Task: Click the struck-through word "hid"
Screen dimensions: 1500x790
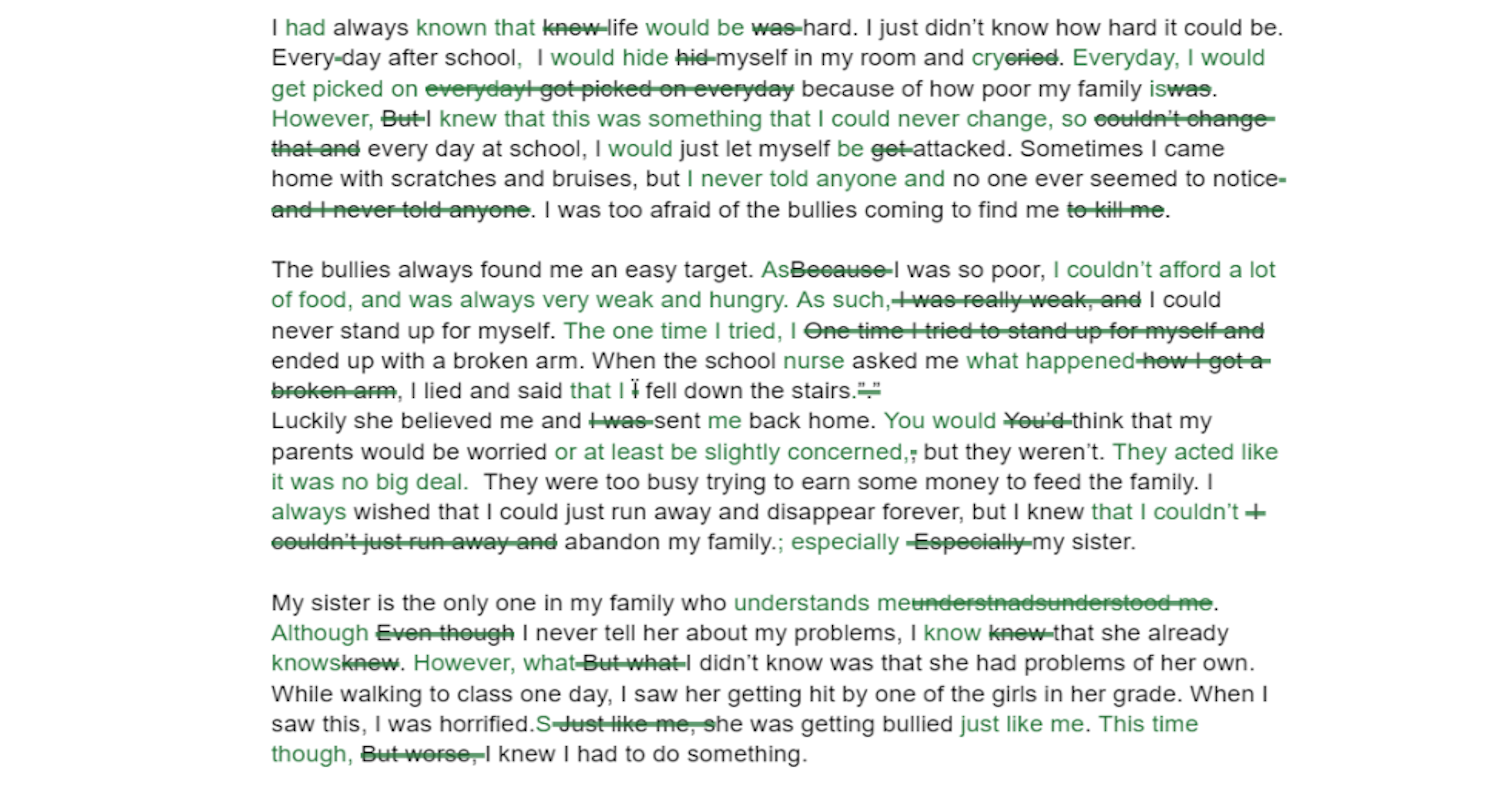Action: [693, 58]
